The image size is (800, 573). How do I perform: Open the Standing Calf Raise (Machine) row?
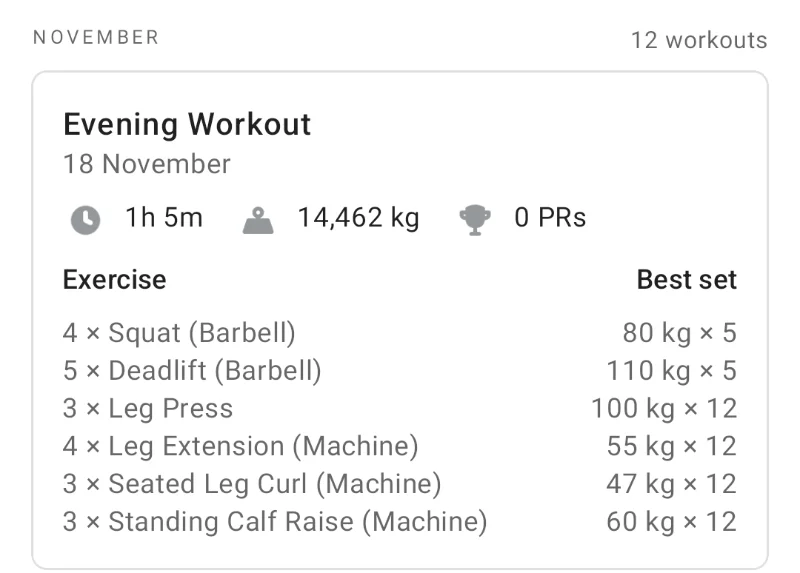point(400,522)
